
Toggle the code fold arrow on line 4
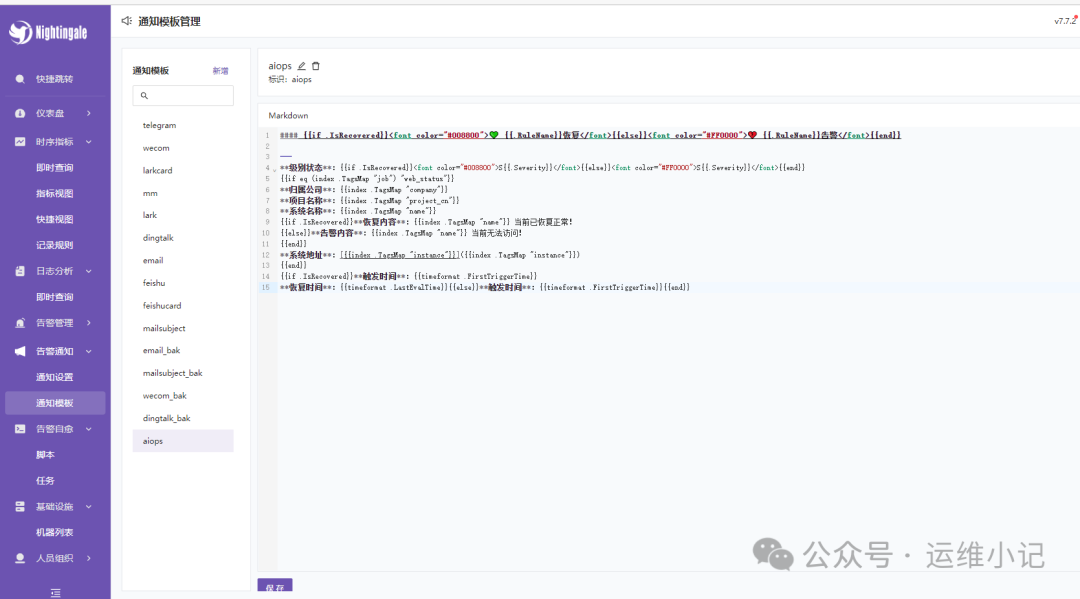pos(275,168)
